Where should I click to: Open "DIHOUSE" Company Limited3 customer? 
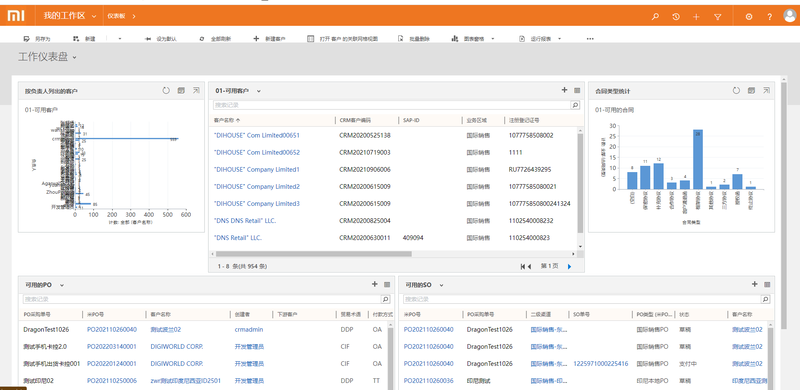[x=257, y=204]
